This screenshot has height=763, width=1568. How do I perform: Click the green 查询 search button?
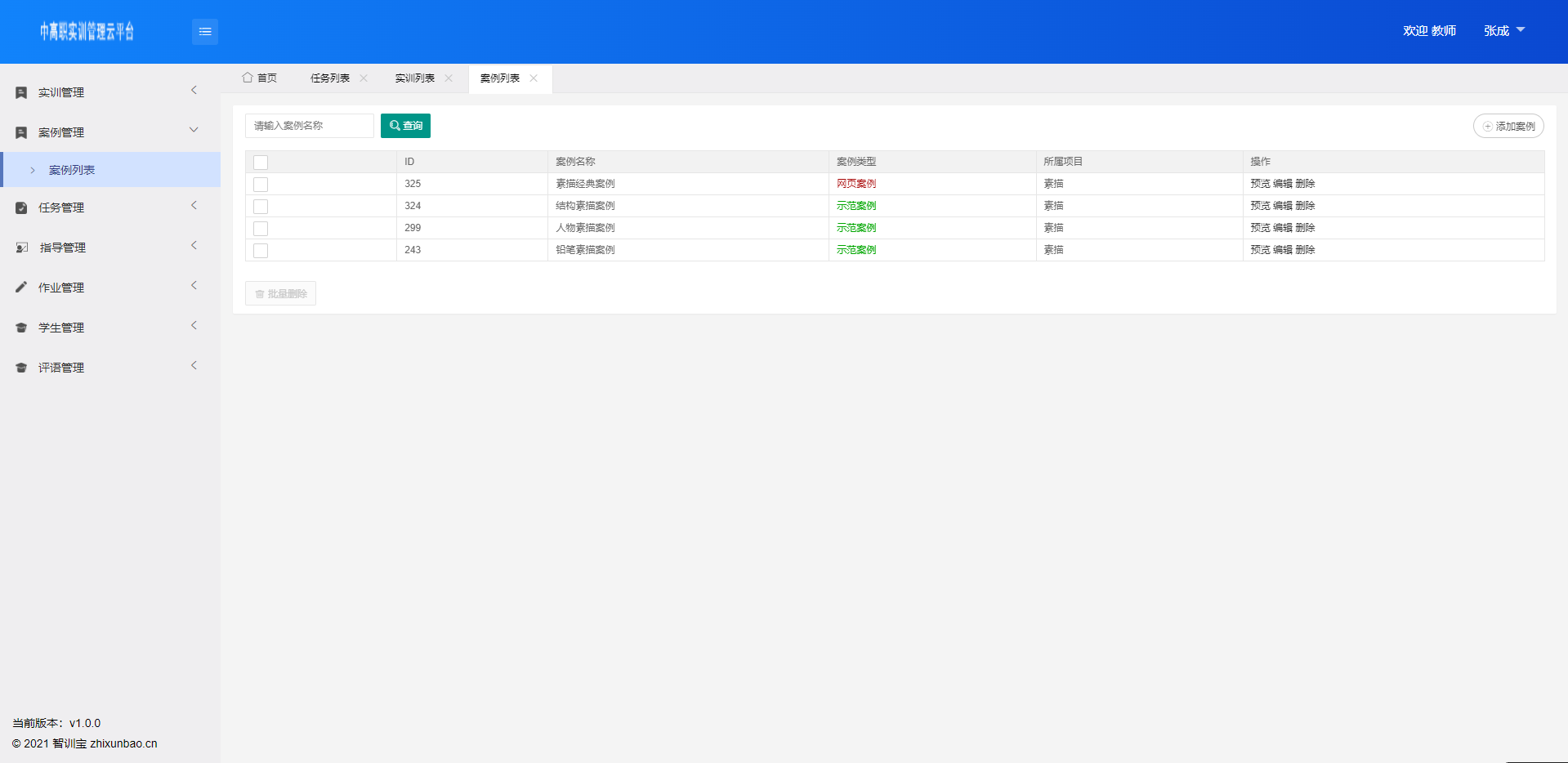405,126
